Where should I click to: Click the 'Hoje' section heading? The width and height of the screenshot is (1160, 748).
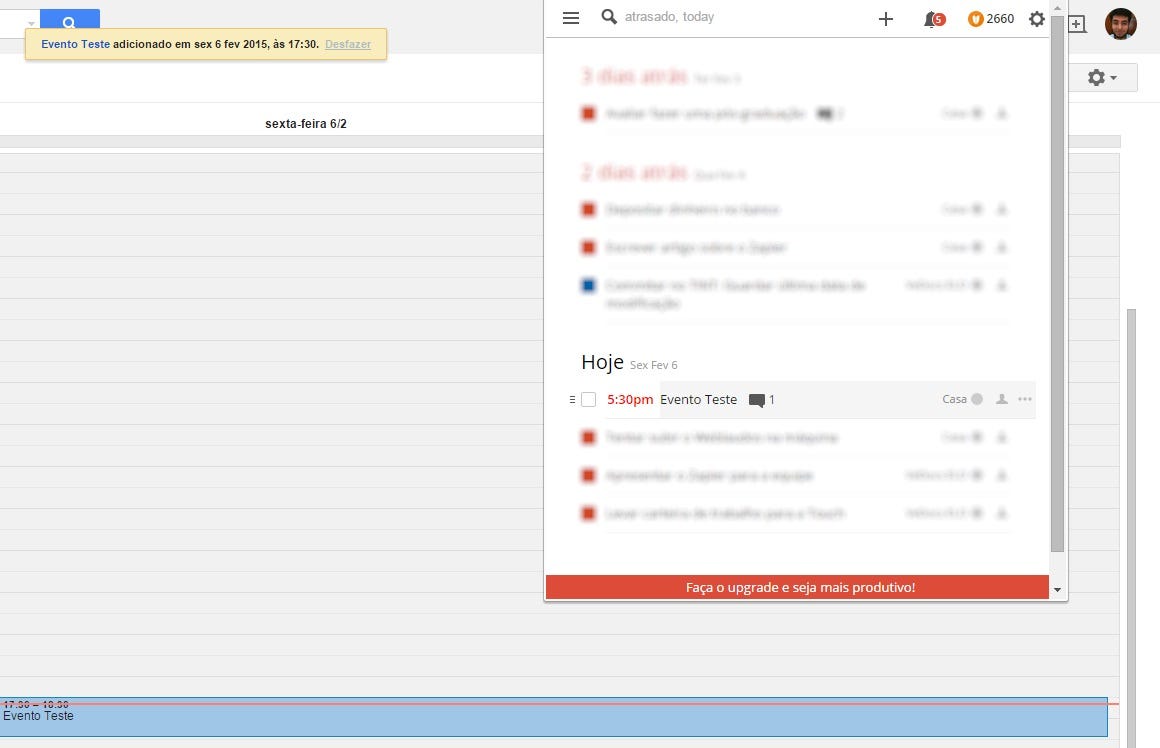(x=602, y=362)
